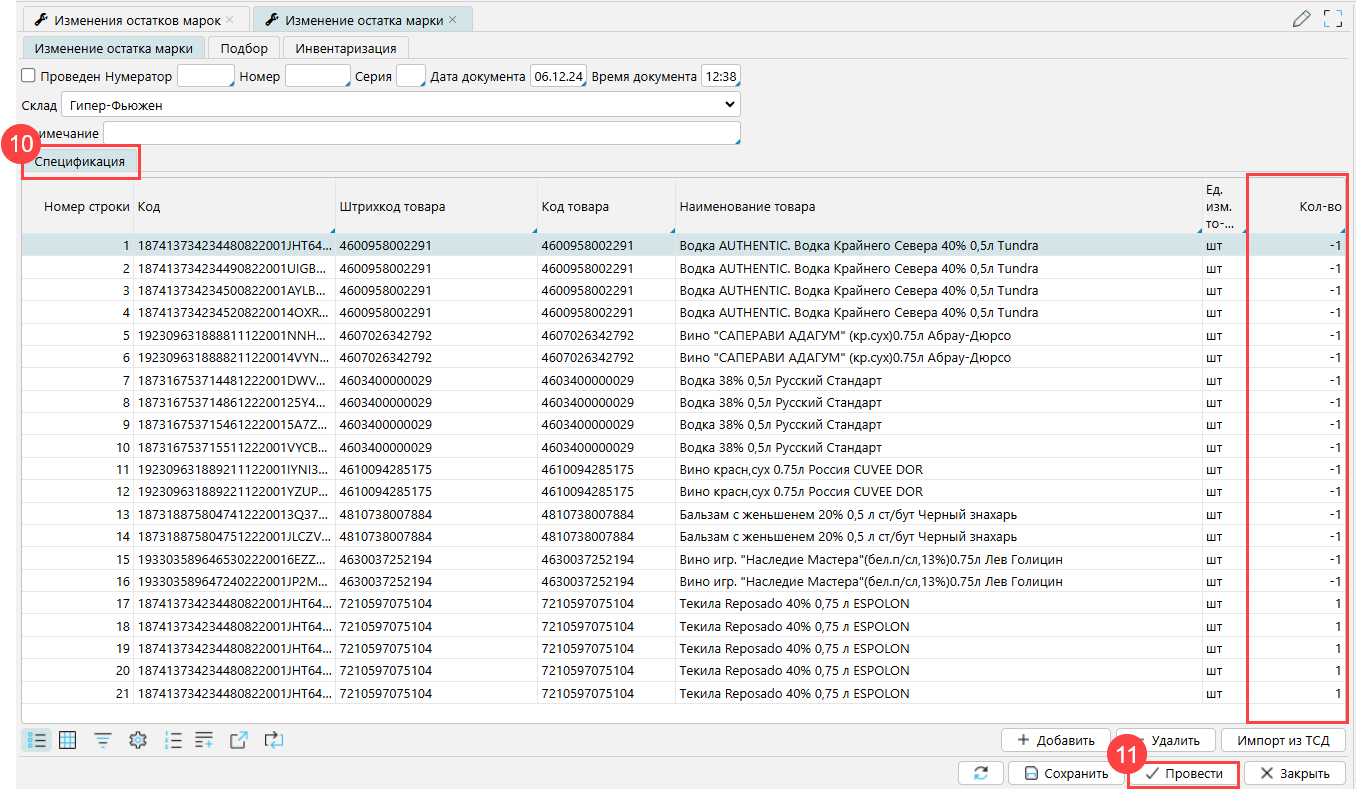Switch to grid table view icon

pos(68,740)
